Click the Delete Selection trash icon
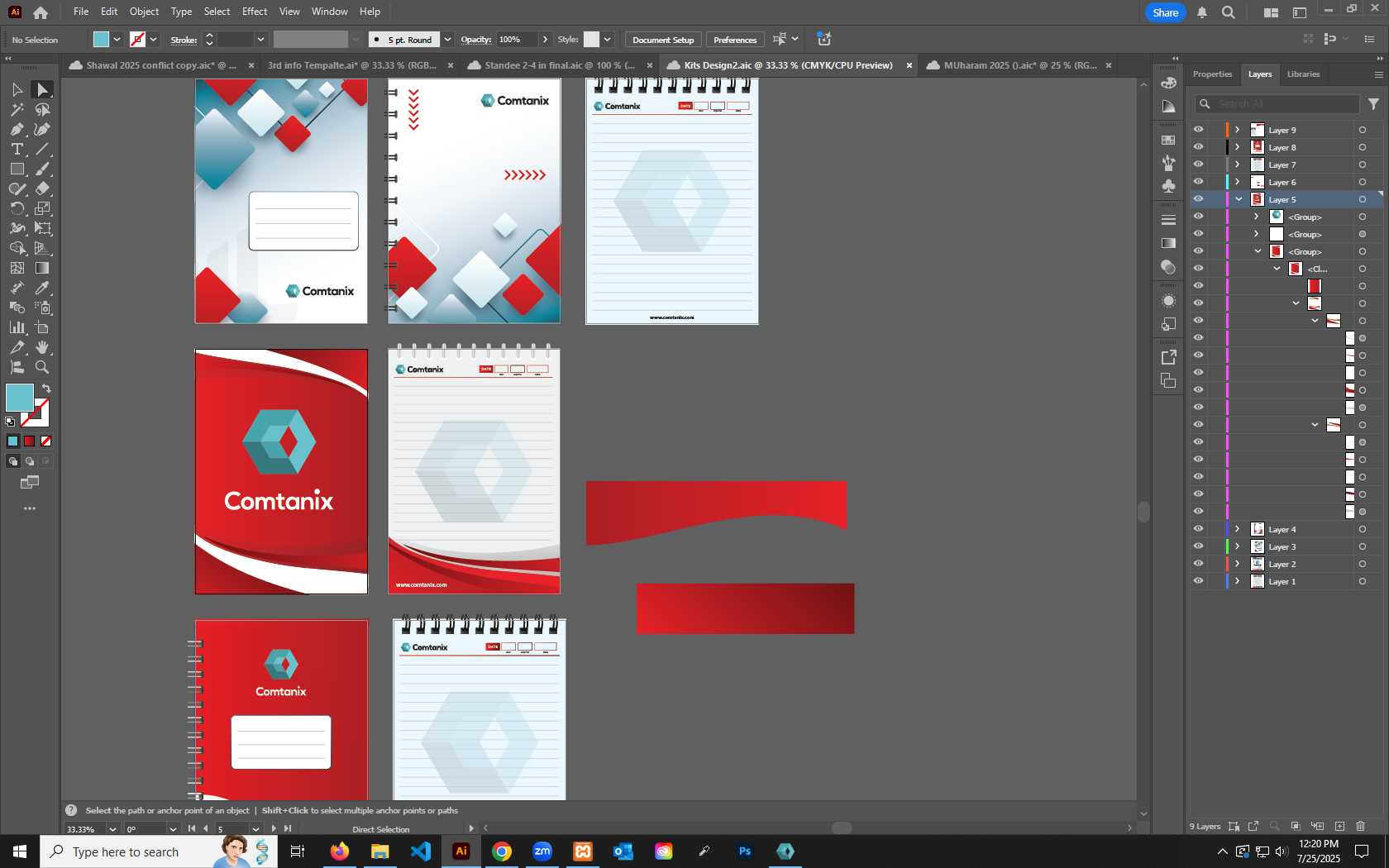Image resolution: width=1389 pixels, height=868 pixels. pos(1361,826)
